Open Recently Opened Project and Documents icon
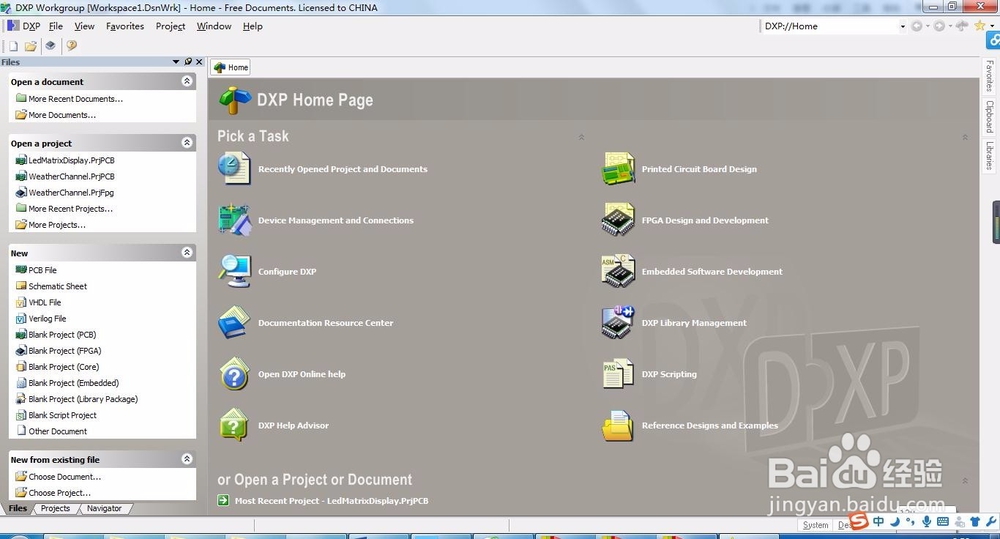1000x539 pixels. pyautogui.click(x=234, y=168)
